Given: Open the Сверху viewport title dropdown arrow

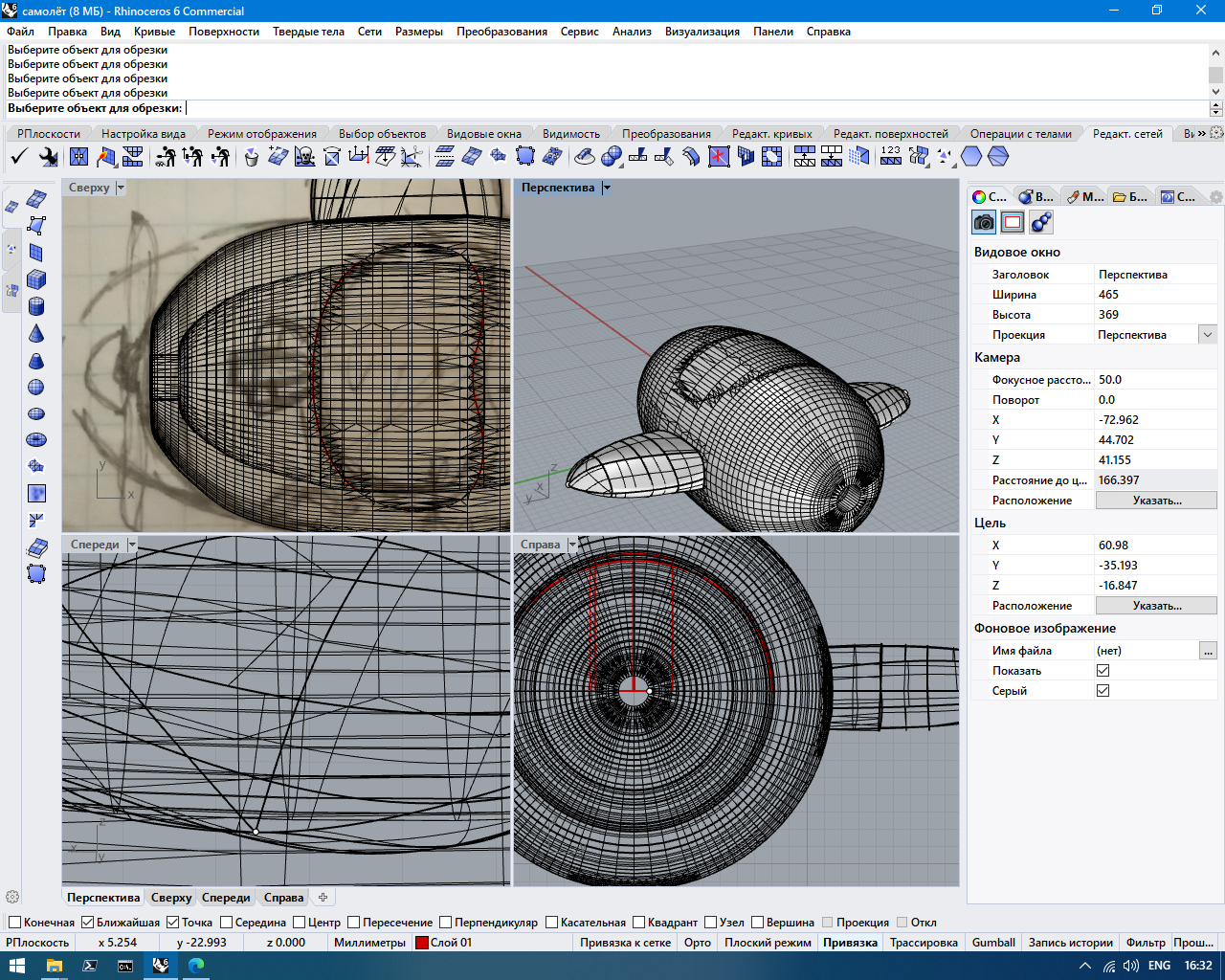Looking at the screenshot, I should pos(121,189).
